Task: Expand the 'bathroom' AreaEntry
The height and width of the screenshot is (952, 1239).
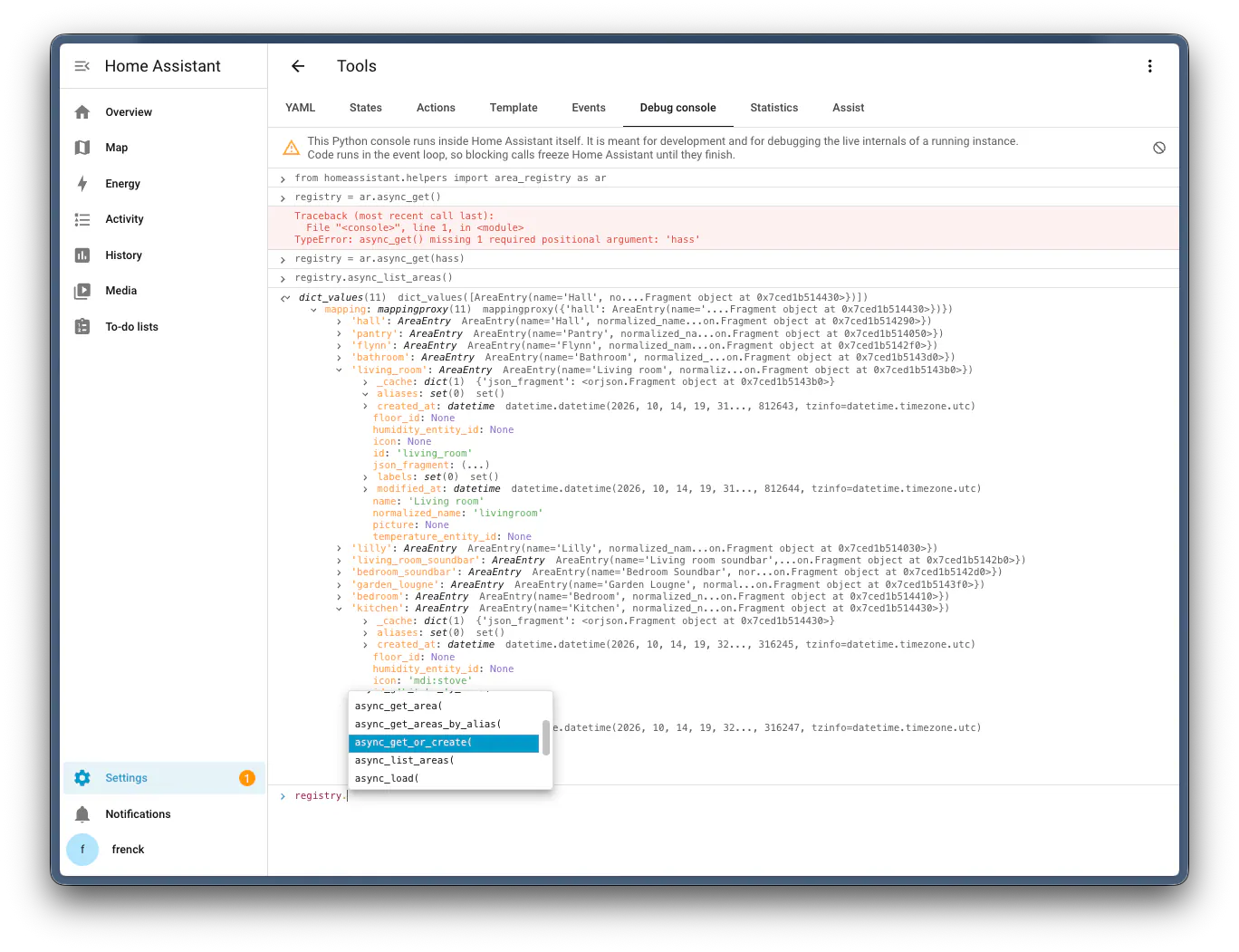Action: 340,358
